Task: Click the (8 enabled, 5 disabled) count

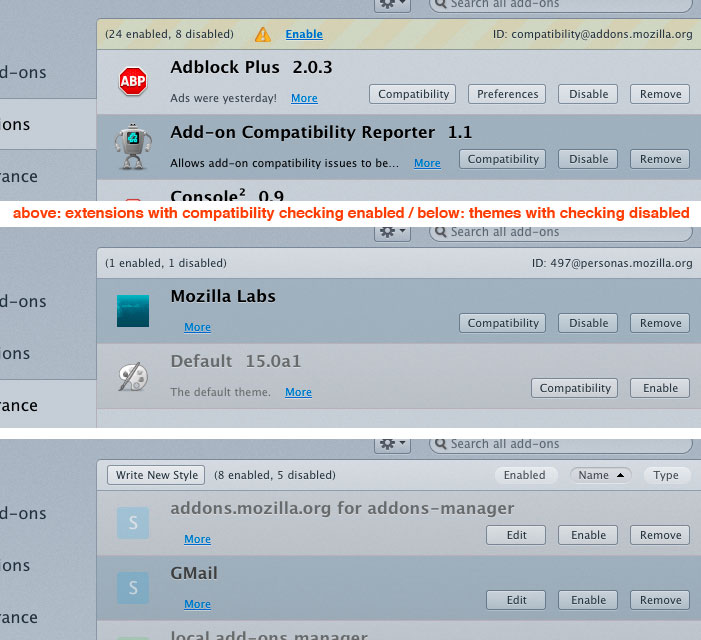Action: 274,475
